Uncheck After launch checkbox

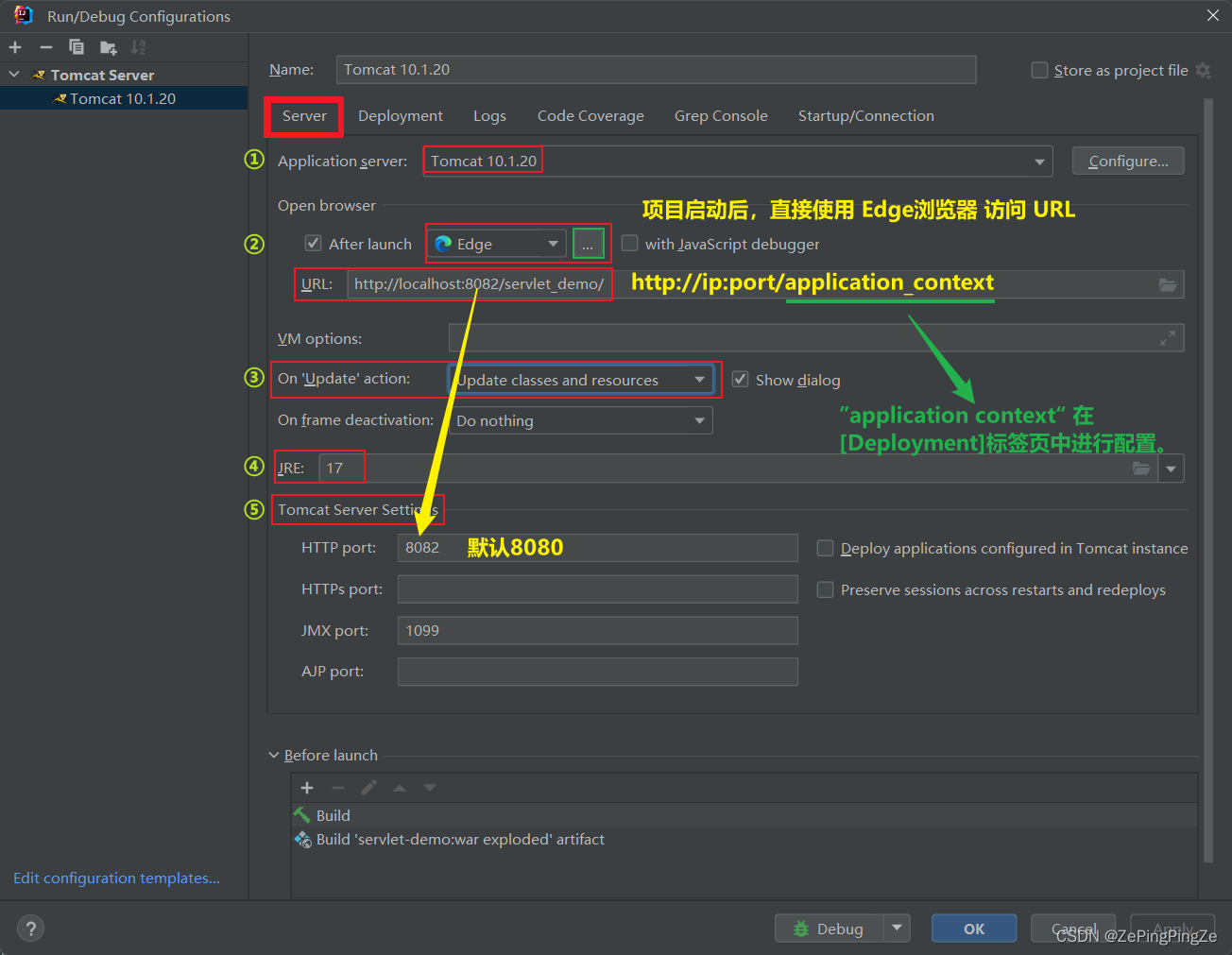(313, 243)
